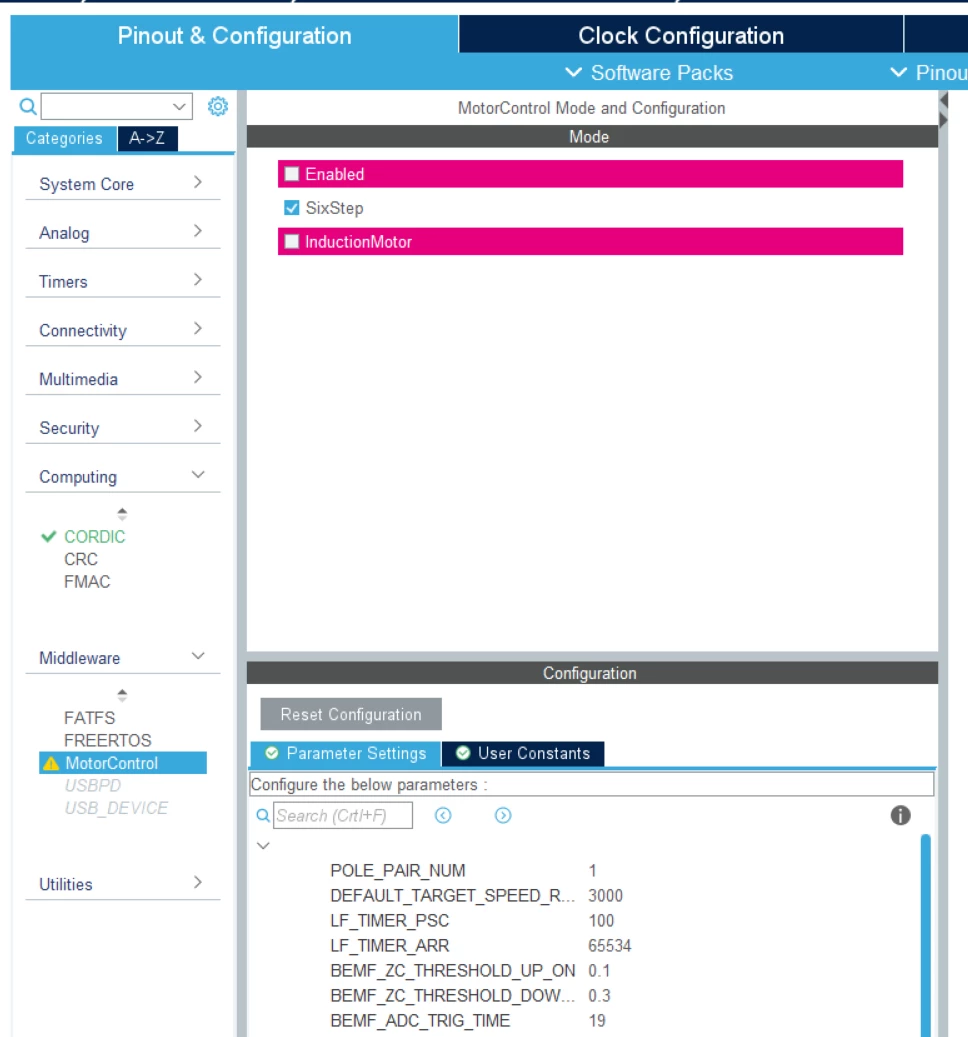Click the parameter list vertical scrollbar

pyautogui.click(x=926, y=935)
